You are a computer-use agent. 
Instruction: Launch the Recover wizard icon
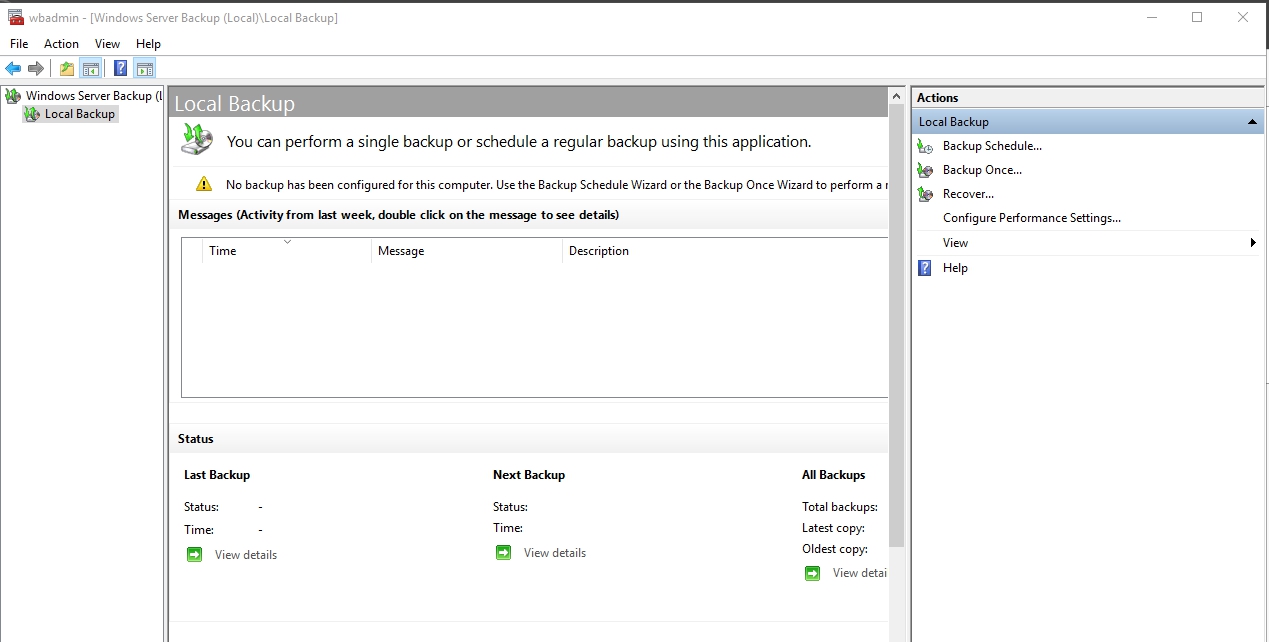point(924,194)
